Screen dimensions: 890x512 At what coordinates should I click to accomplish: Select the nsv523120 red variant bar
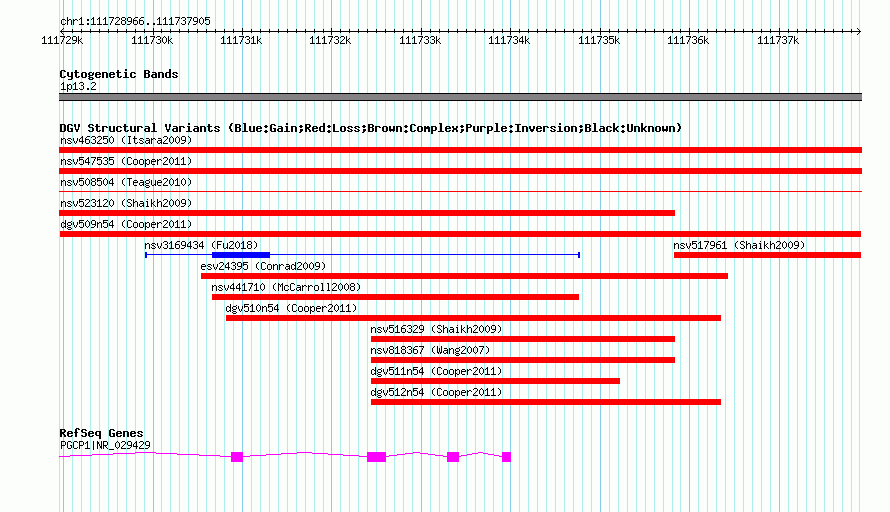367,213
